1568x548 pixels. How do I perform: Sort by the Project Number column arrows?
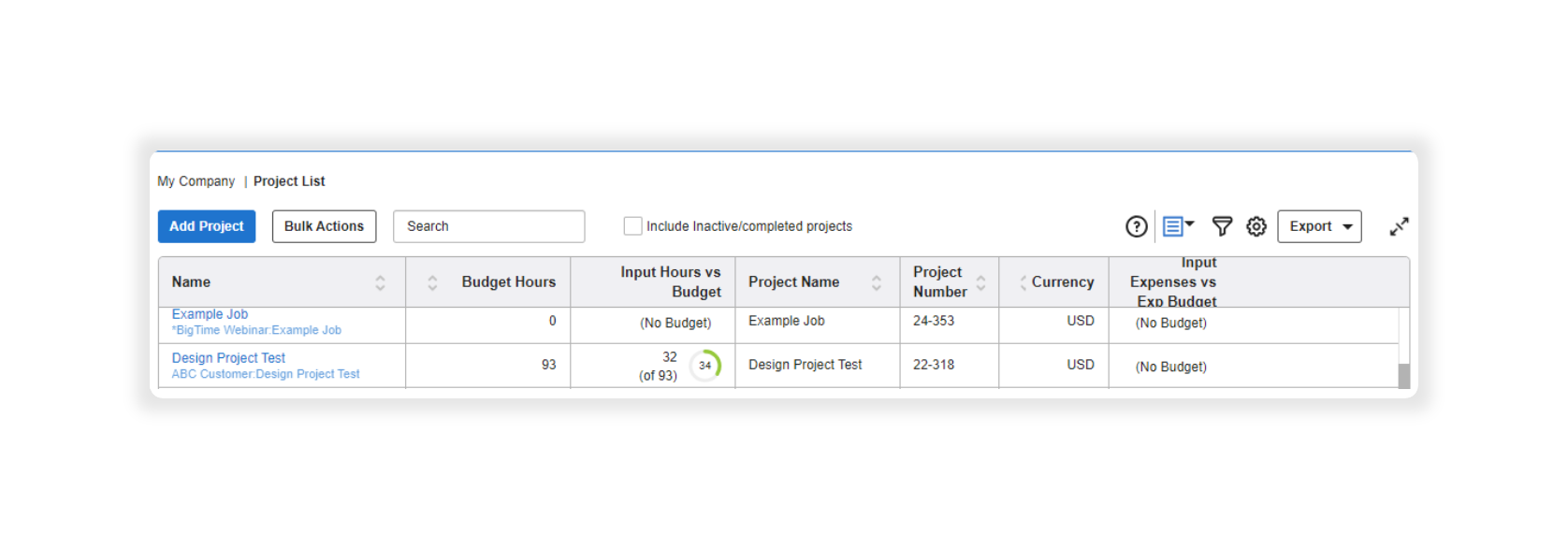point(980,282)
